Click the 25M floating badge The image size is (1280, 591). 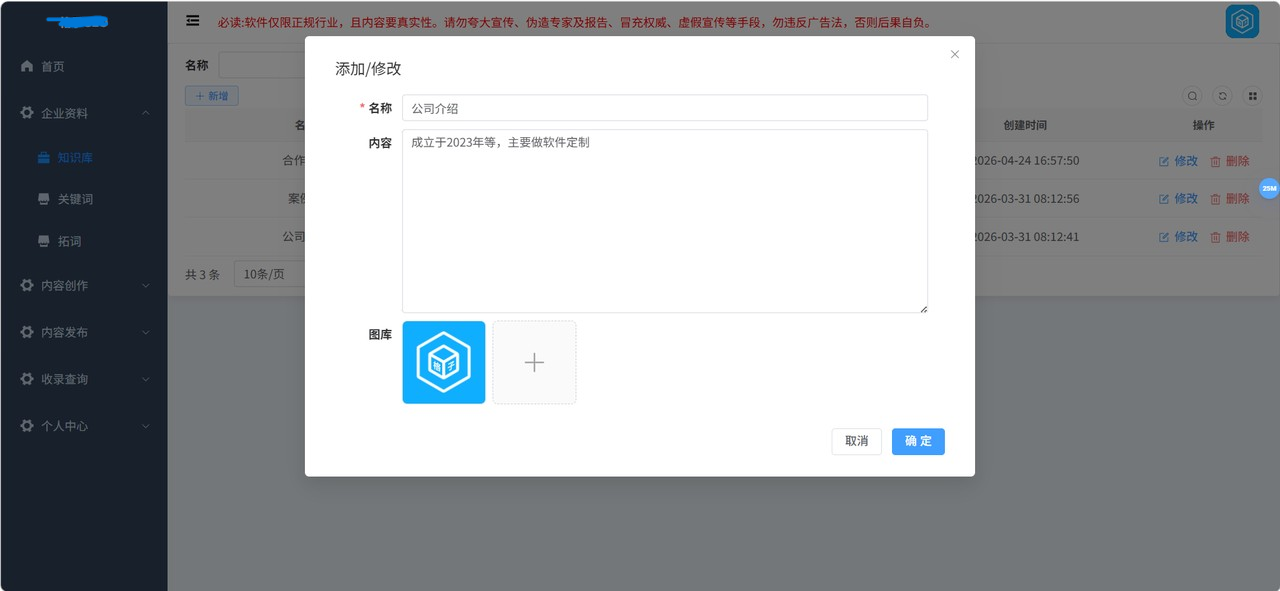1268,188
